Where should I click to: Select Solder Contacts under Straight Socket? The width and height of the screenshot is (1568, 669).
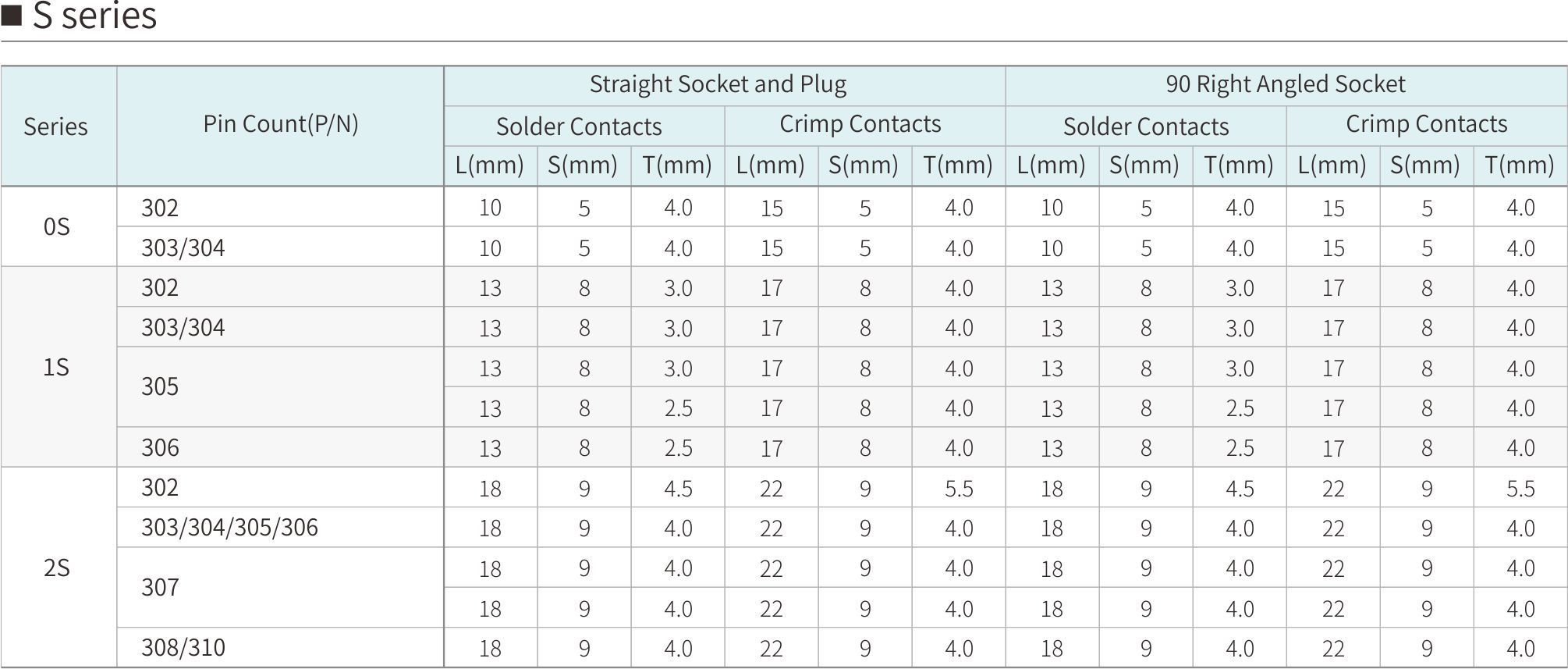click(579, 126)
